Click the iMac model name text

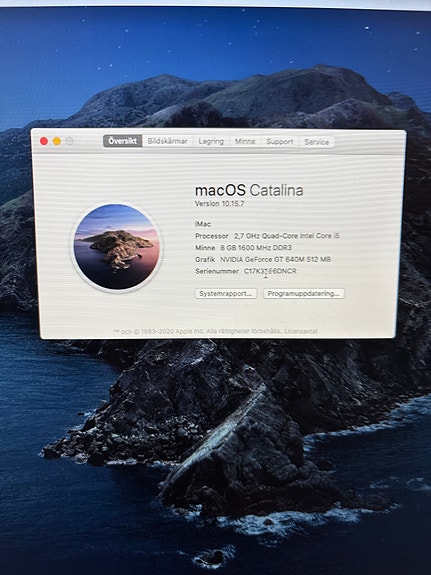click(203, 224)
